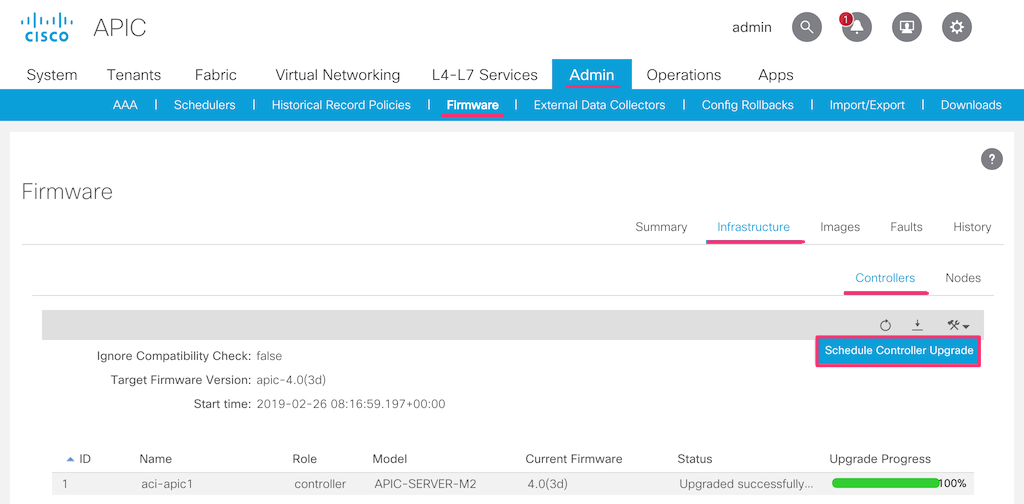1024x504 pixels.
Task: Click the admin username
Action: tap(752, 27)
